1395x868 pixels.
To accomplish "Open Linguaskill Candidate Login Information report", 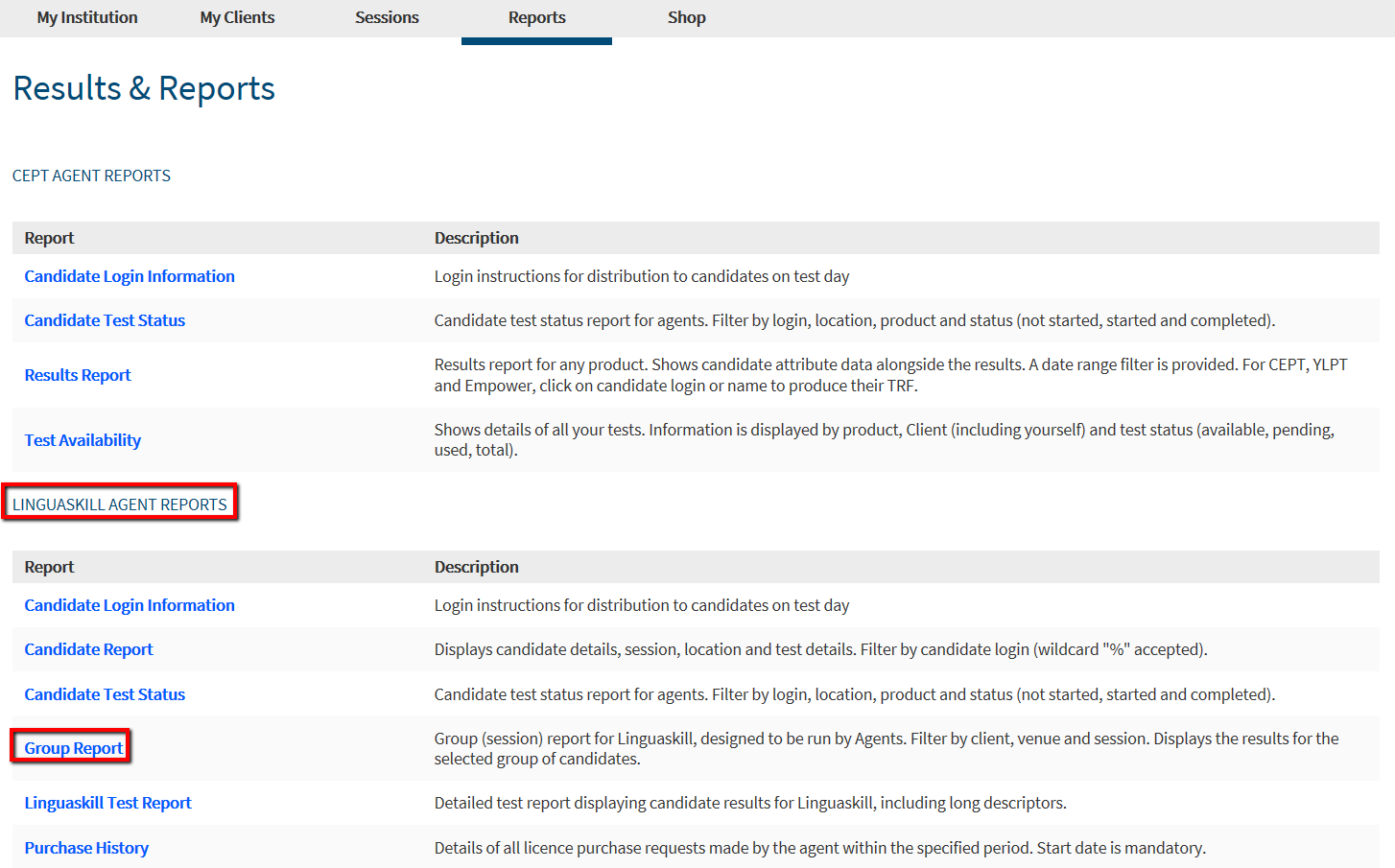I will tap(130, 605).
